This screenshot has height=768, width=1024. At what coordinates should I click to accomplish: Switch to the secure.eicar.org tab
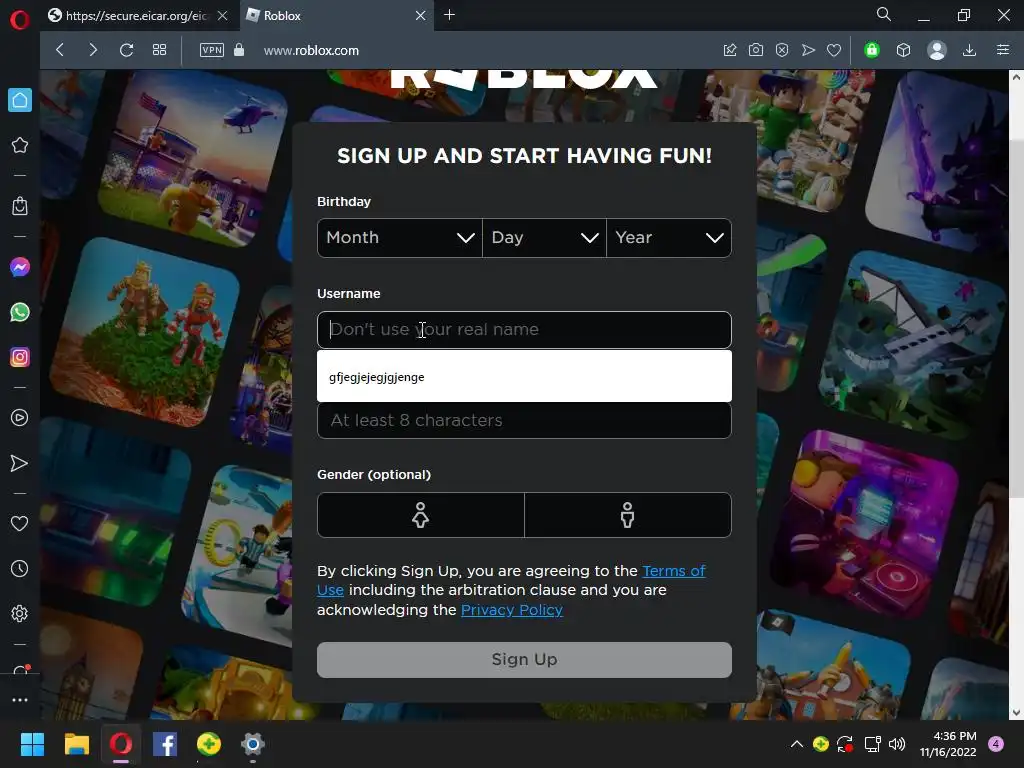coord(136,16)
